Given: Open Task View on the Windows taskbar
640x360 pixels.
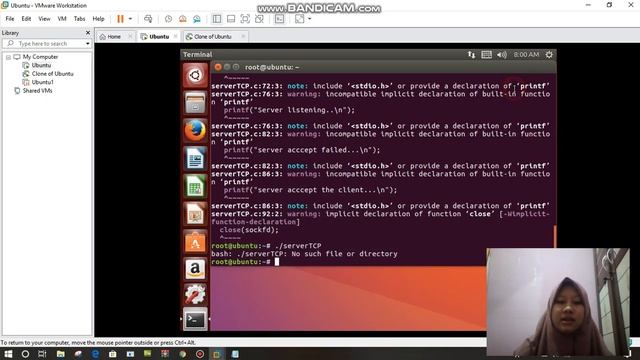Looking at the screenshot, I should pos(42,354).
